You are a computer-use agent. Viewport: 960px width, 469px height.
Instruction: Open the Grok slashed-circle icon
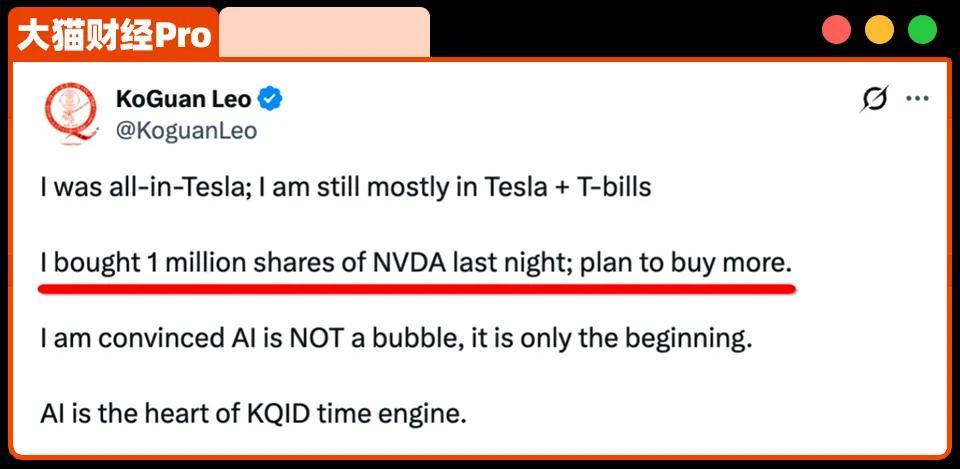(x=875, y=99)
